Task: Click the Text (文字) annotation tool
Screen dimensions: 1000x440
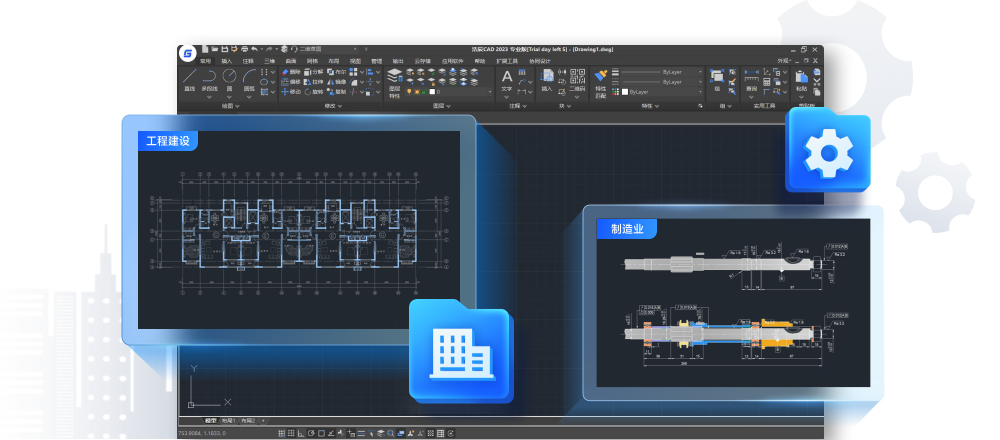Action: [x=507, y=81]
